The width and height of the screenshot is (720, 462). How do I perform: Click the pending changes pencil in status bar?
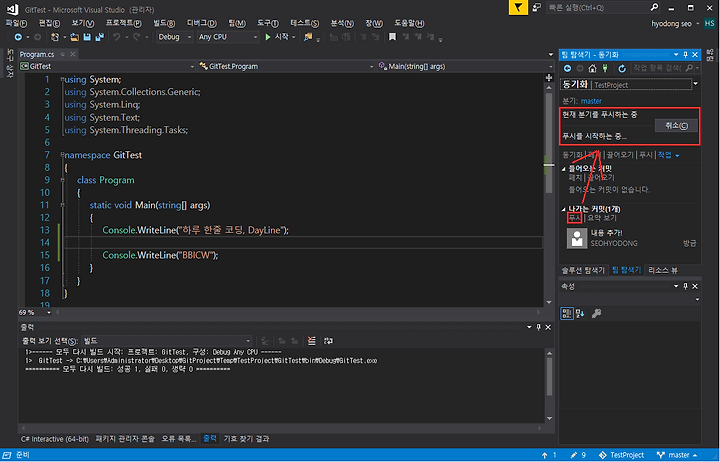[x=578, y=455]
